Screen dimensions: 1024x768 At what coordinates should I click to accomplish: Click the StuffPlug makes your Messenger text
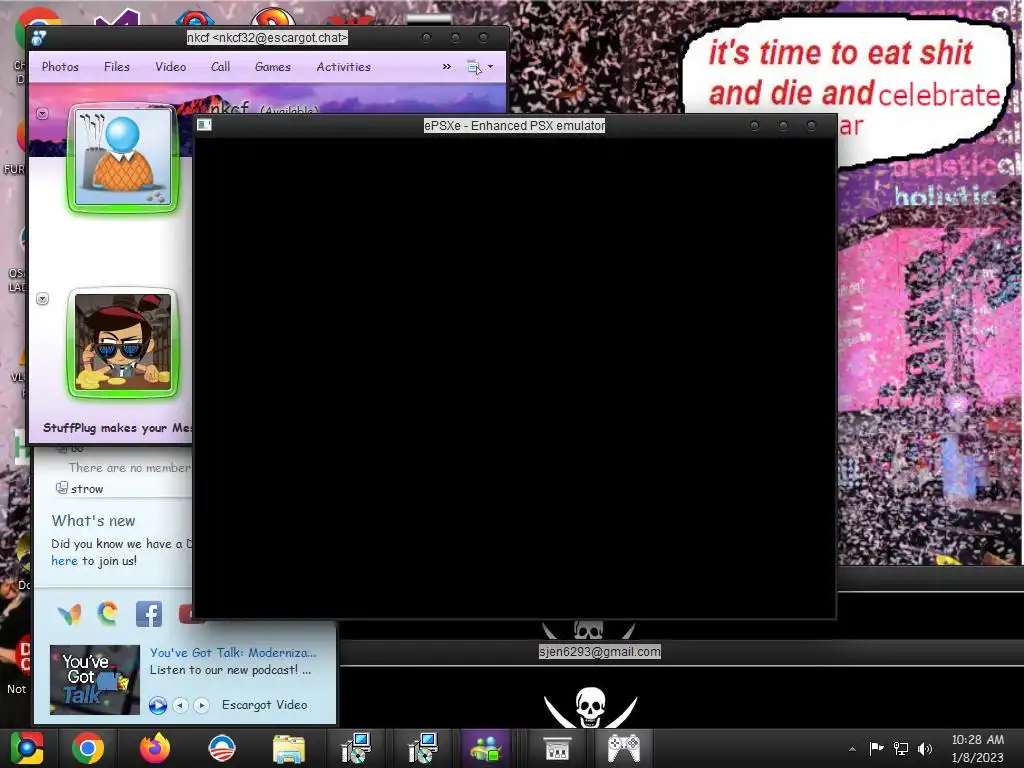(x=118, y=428)
